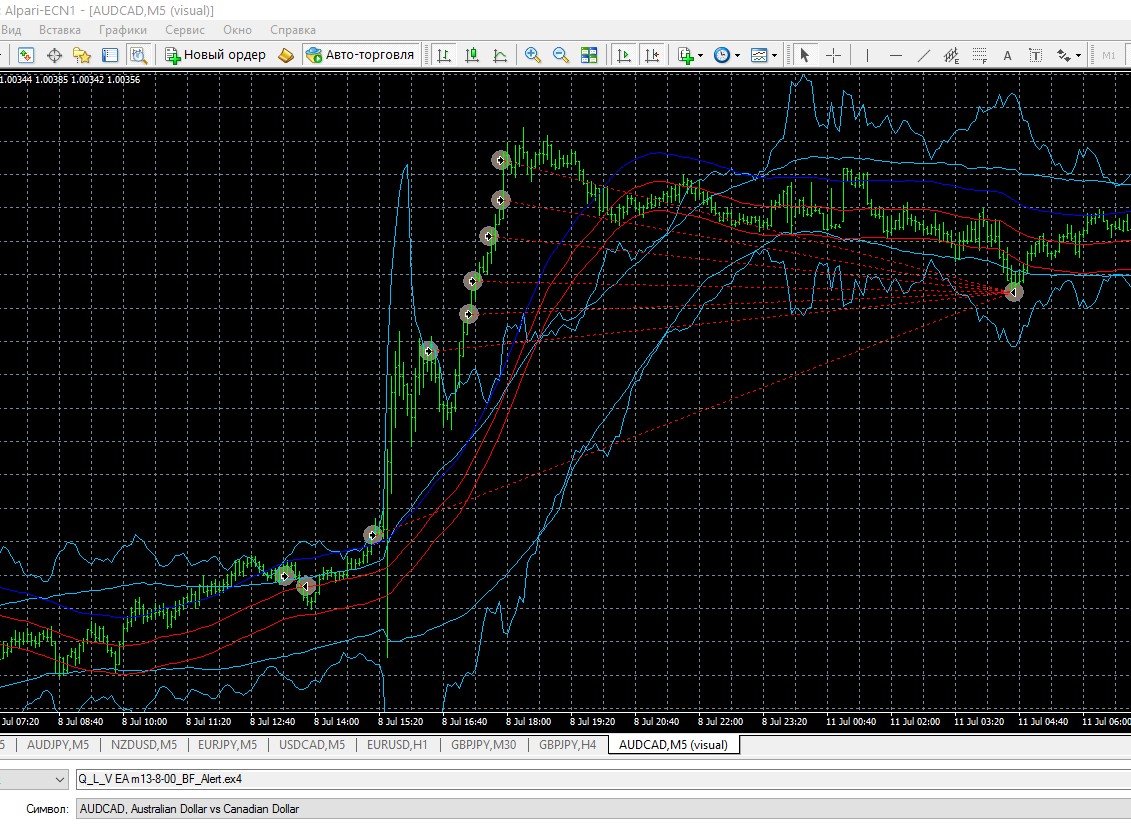
Task: Toggle the Strategy Tester icon
Action: coord(138,55)
